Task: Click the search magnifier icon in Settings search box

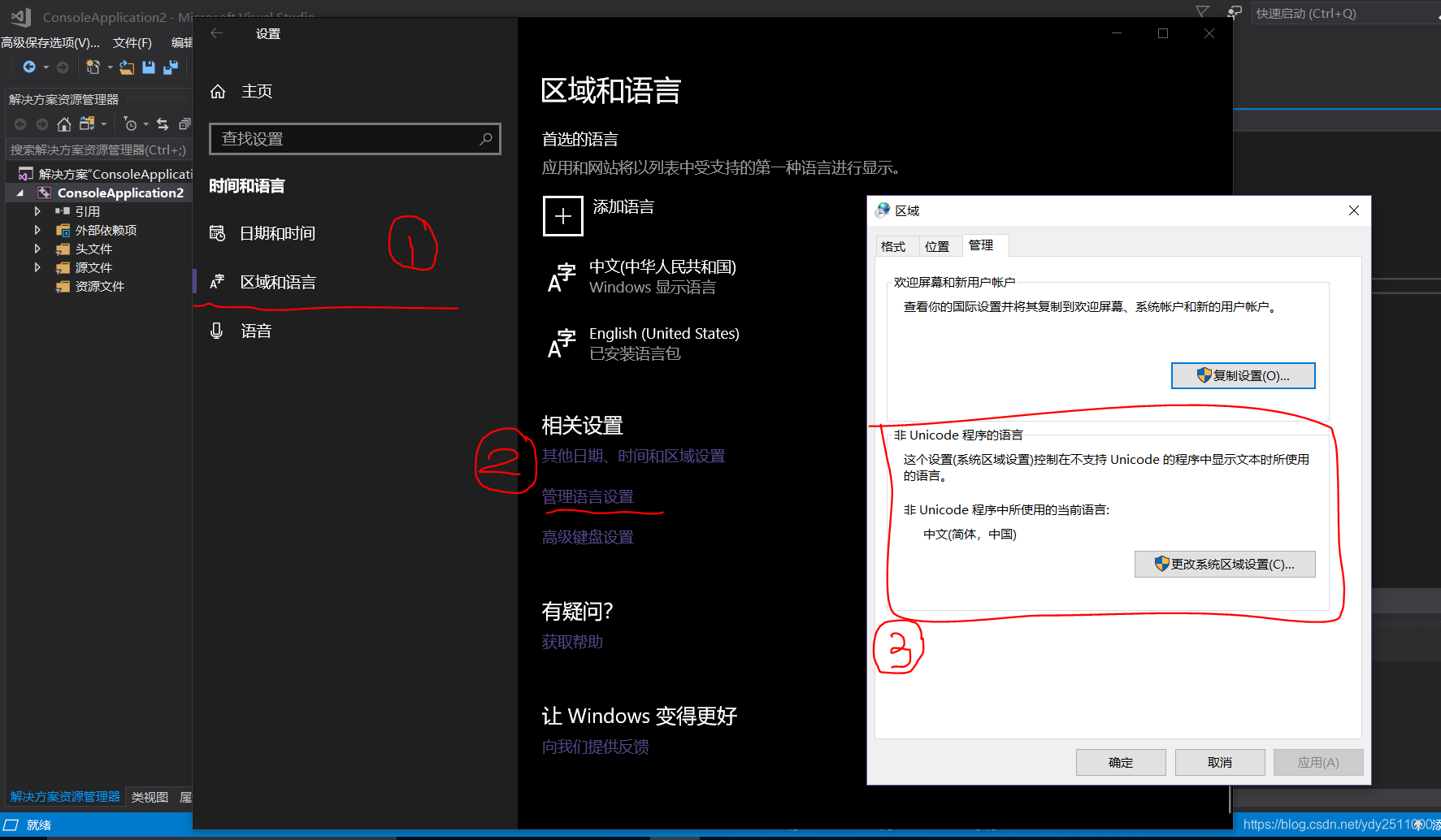Action: [486, 139]
